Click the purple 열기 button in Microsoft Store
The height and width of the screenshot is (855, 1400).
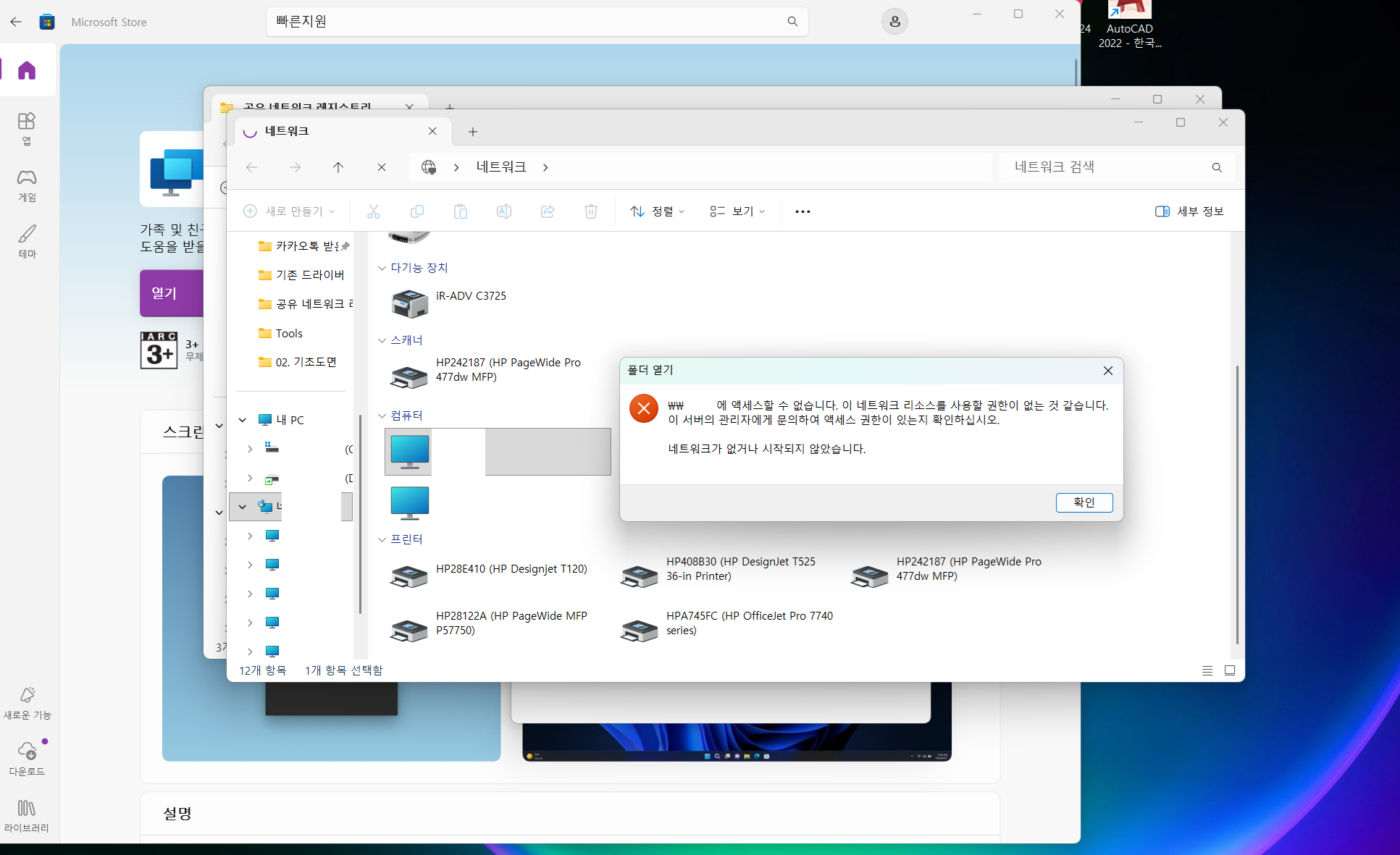tap(172, 293)
